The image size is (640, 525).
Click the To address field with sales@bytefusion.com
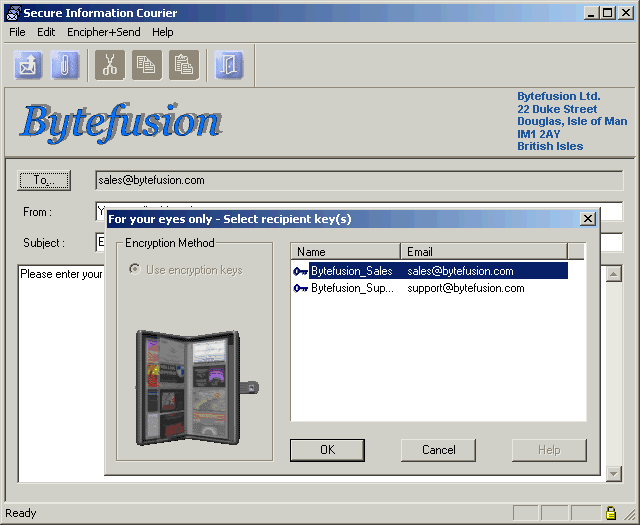click(359, 180)
